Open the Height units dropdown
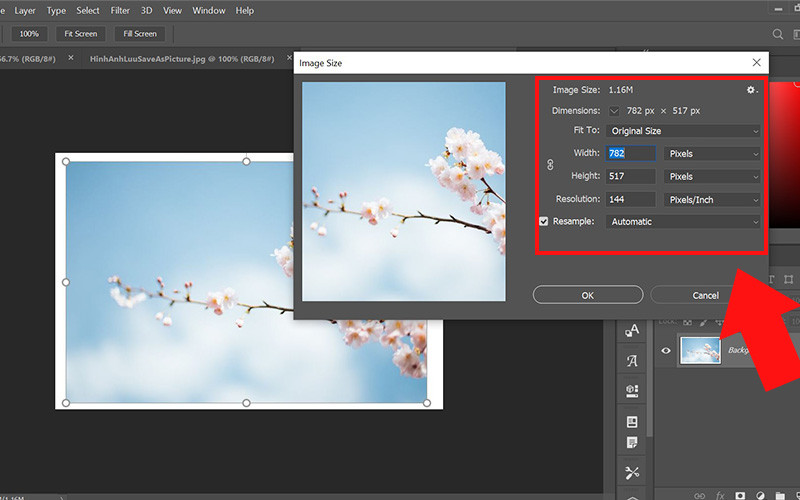The height and width of the screenshot is (500, 800). 712,177
